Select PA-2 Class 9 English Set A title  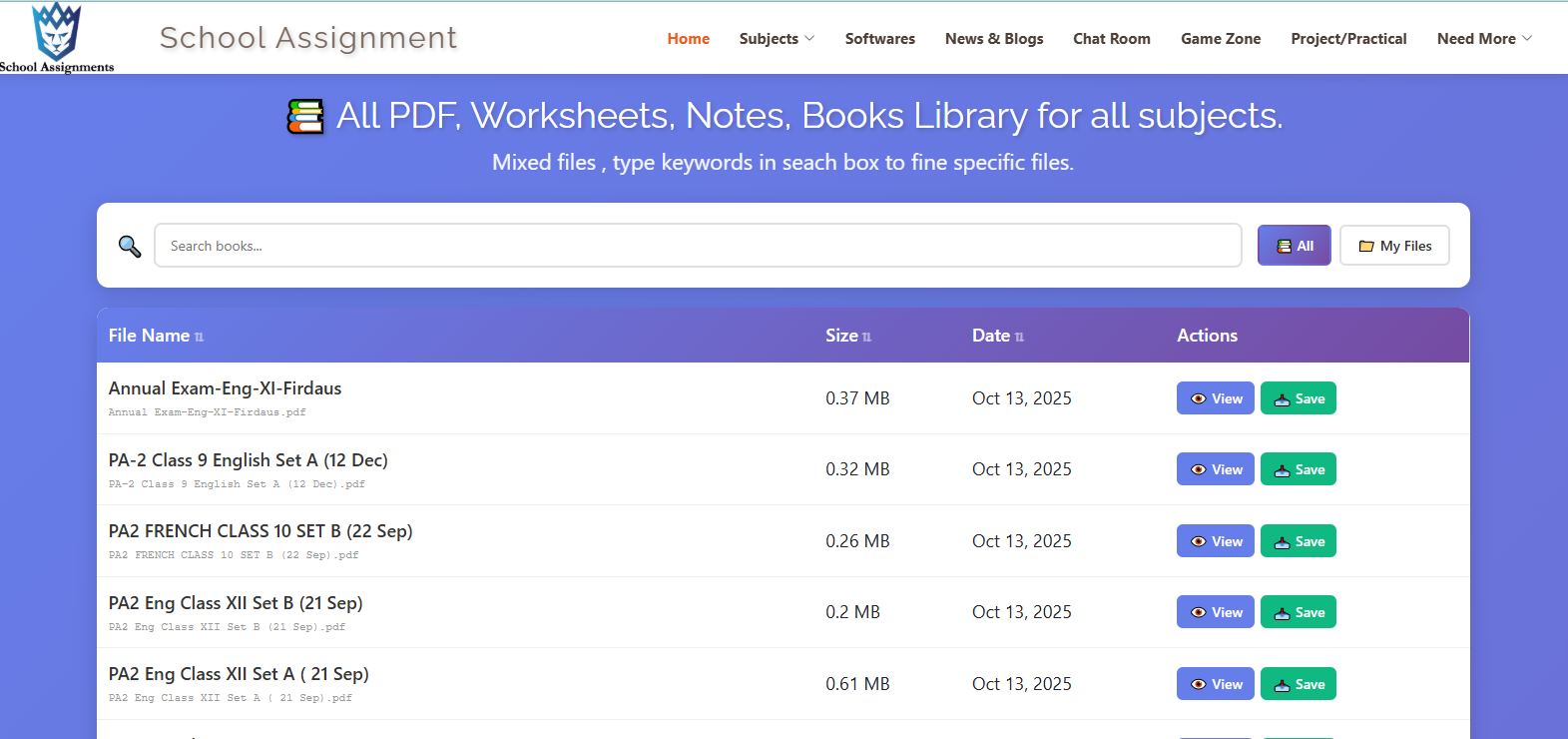249,460
